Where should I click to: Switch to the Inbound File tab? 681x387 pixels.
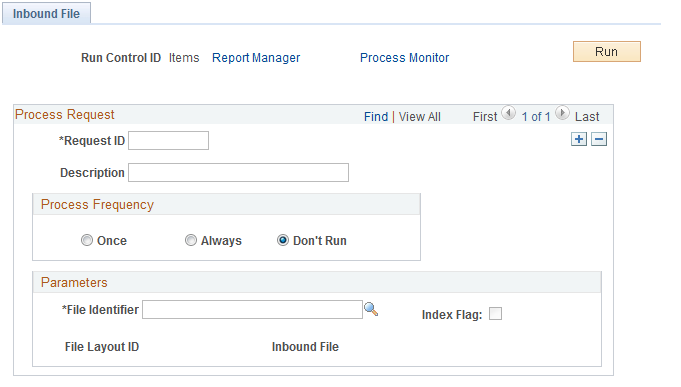coord(46,14)
